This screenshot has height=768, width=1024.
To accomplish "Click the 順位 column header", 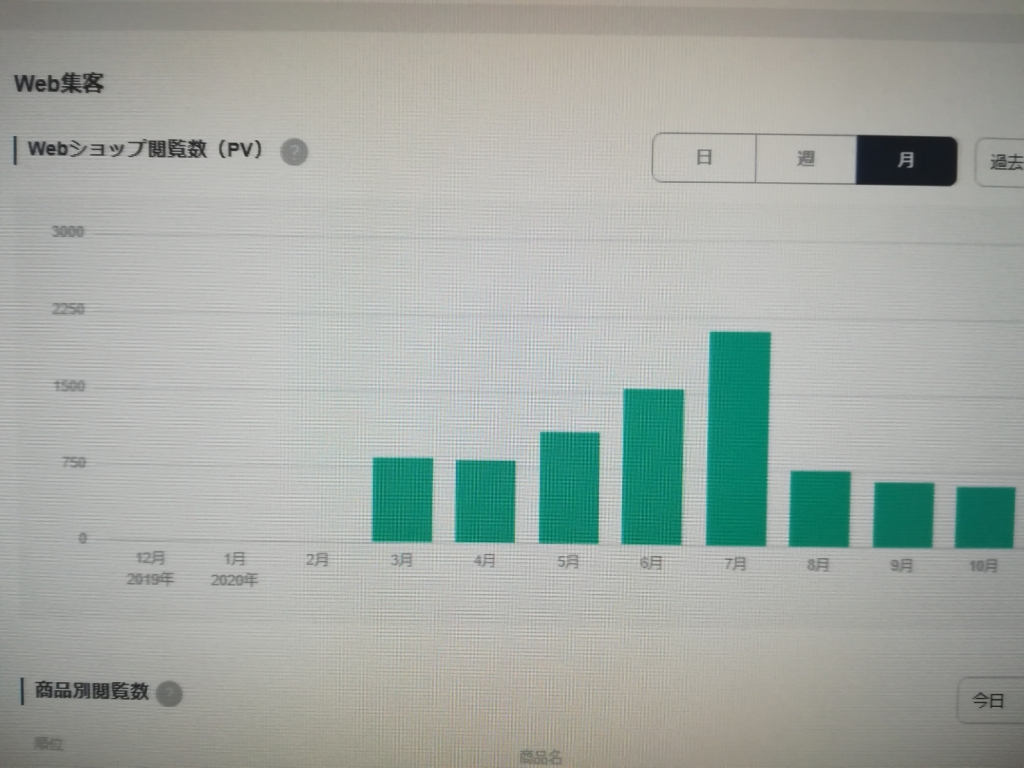I will point(49,744).
